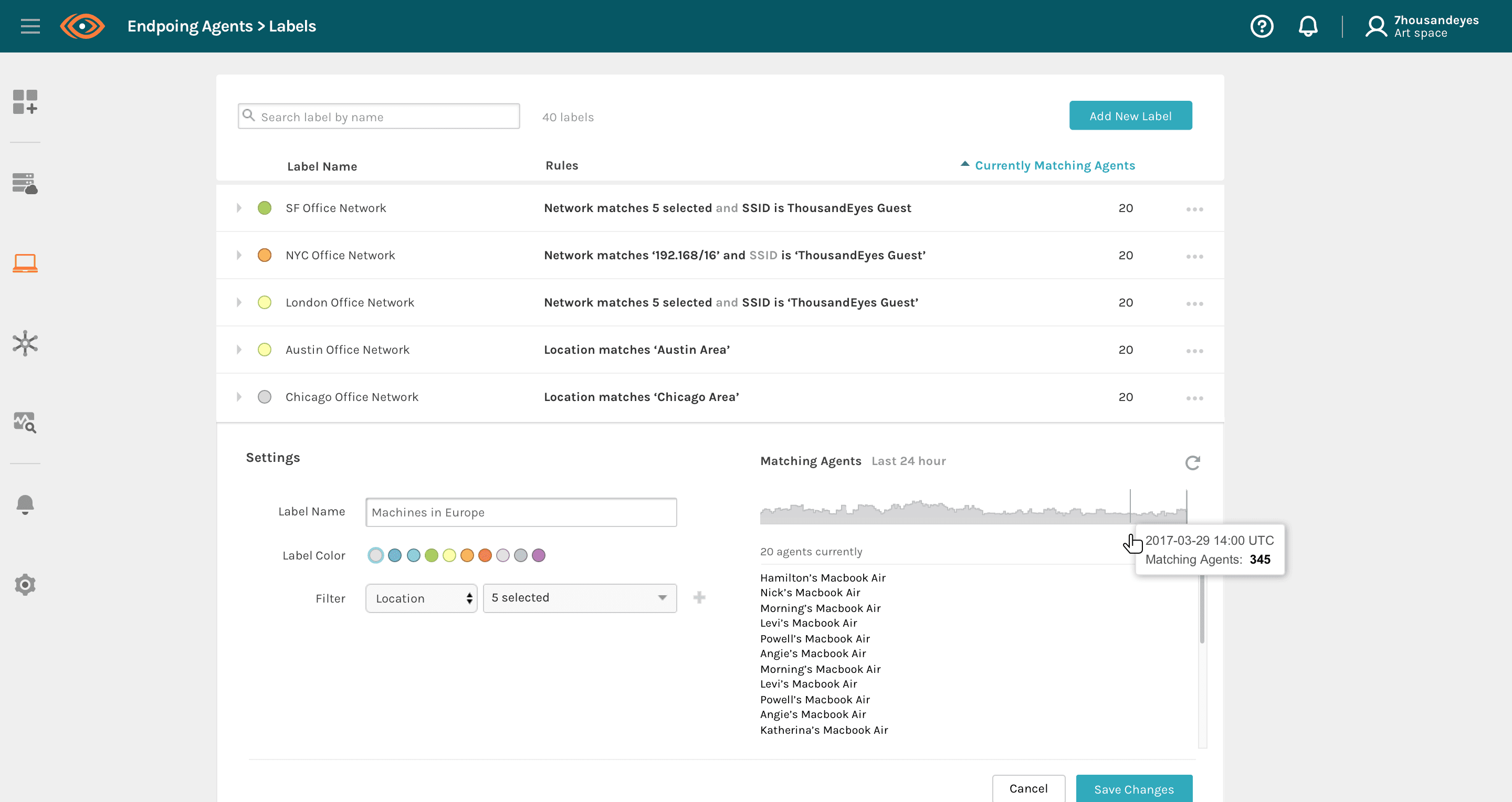The width and height of the screenshot is (1512, 802).
Task: Open the settings gear in sidebar
Action: click(x=25, y=584)
